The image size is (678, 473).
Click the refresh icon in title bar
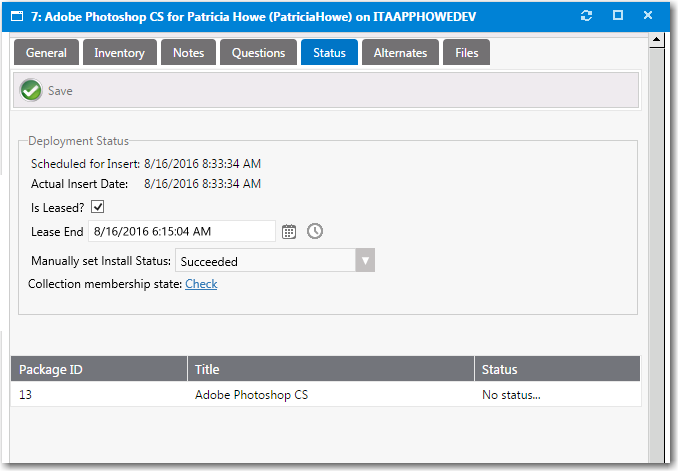[x=586, y=16]
